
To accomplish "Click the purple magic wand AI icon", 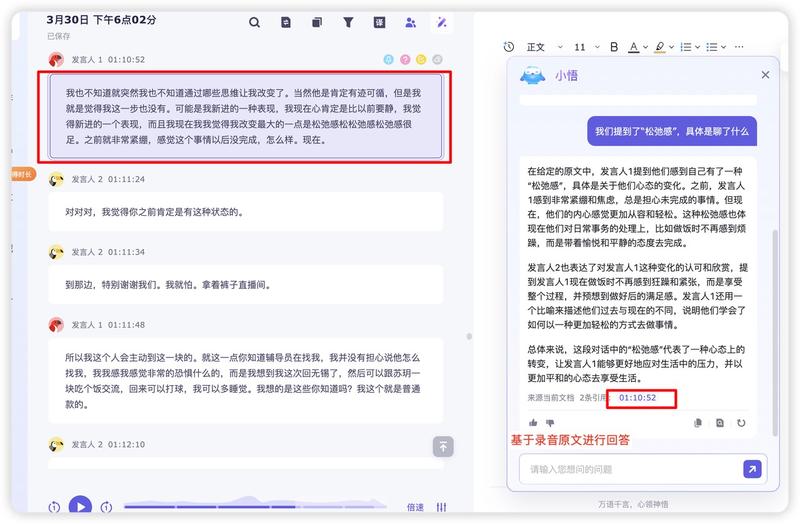I will [x=442, y=22].
